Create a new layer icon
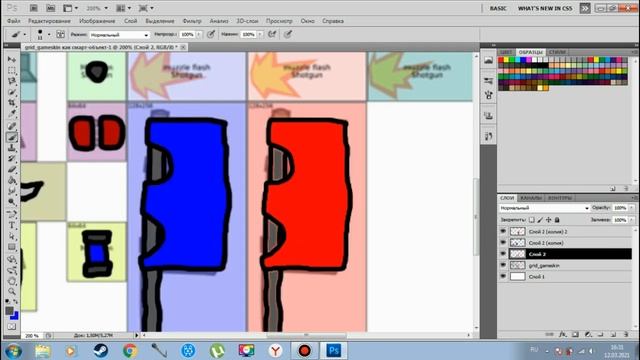Viewport: 640px width, 360px height. 613,334
